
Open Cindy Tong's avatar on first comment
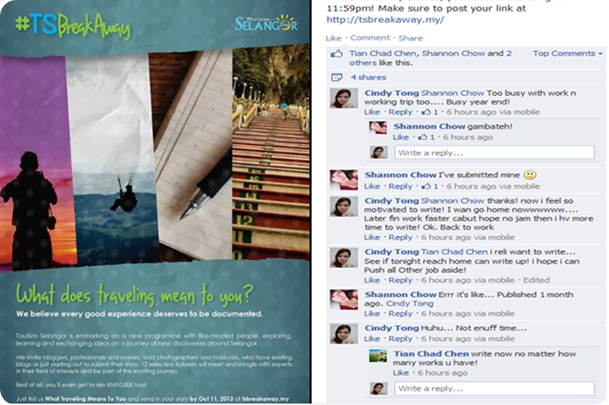click(x=344, y=98)
